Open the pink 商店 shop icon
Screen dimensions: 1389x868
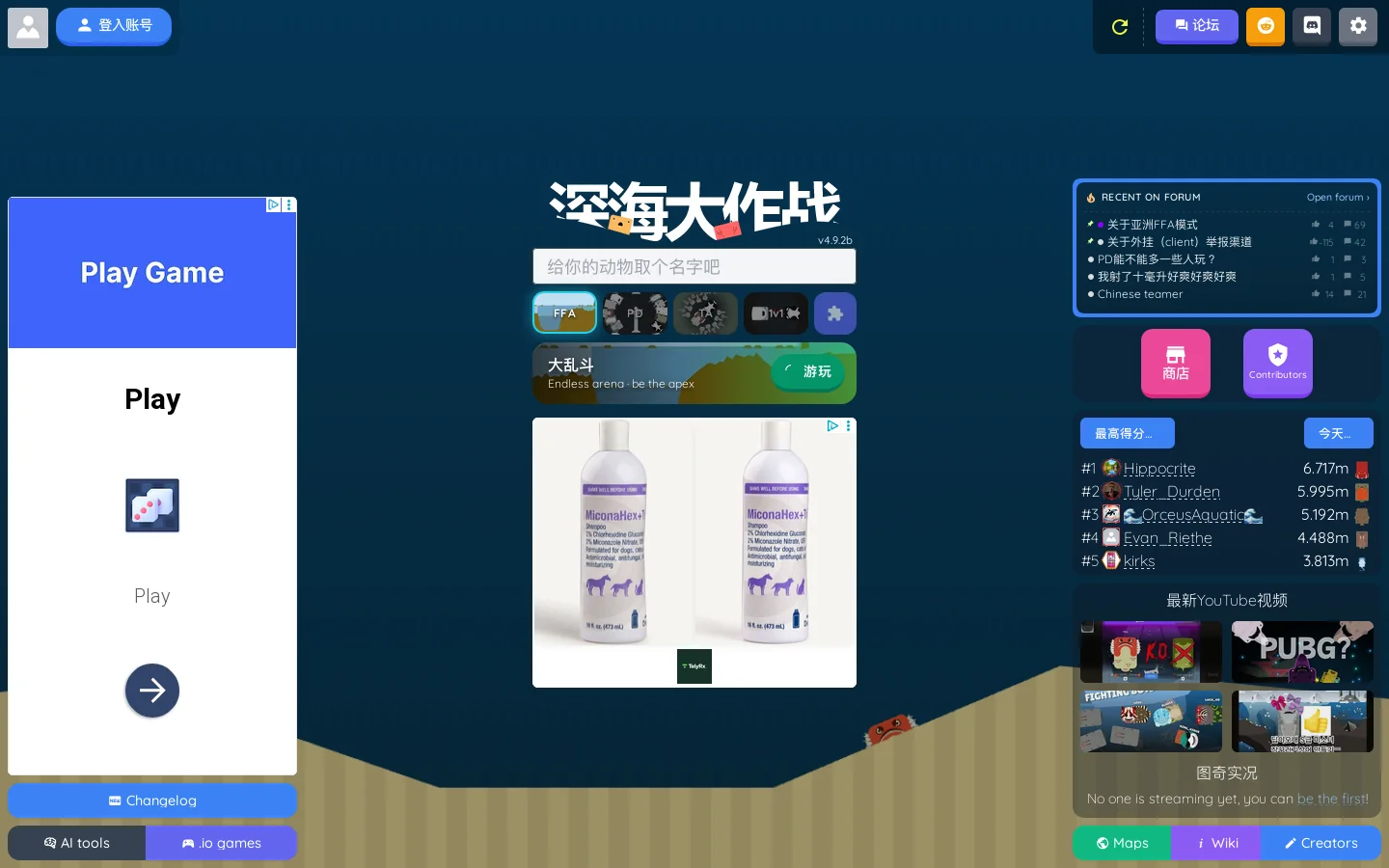1176,363
